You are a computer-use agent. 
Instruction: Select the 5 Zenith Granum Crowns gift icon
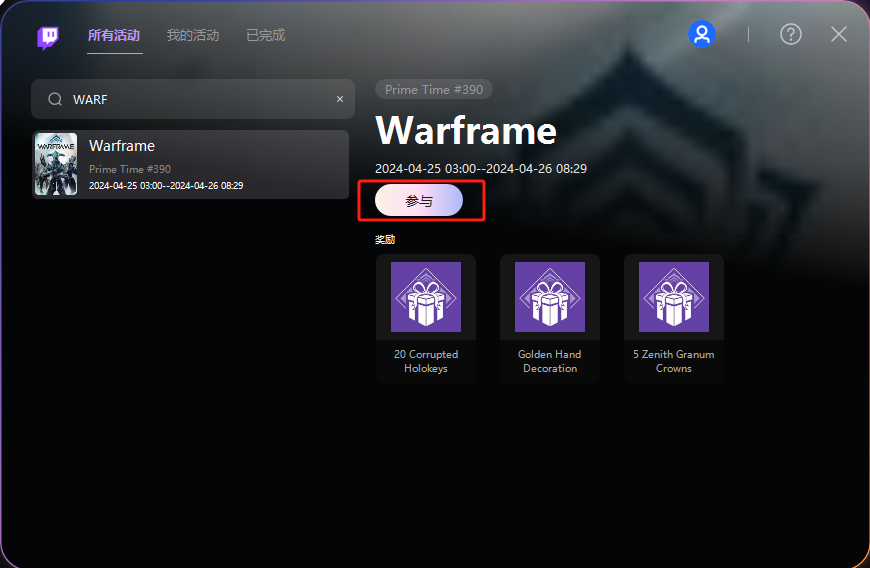pos(674,297)
